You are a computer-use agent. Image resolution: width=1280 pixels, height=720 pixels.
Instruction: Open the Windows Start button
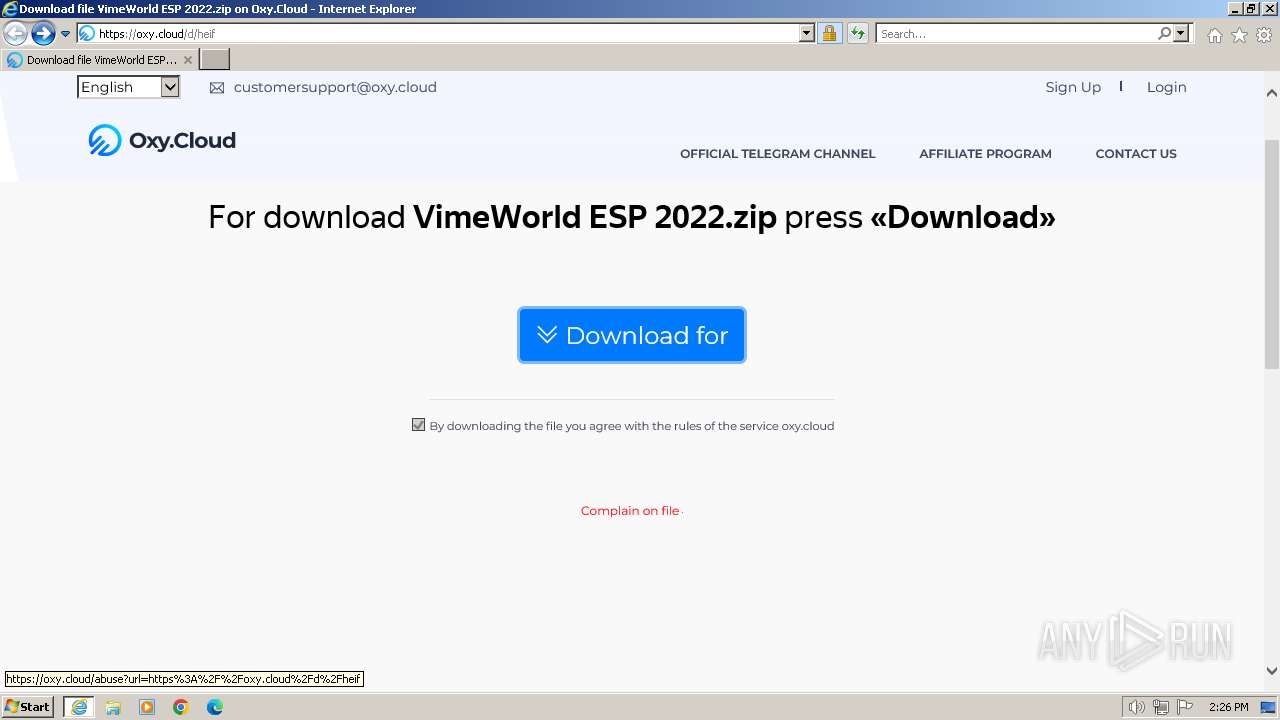click(28, 707)
